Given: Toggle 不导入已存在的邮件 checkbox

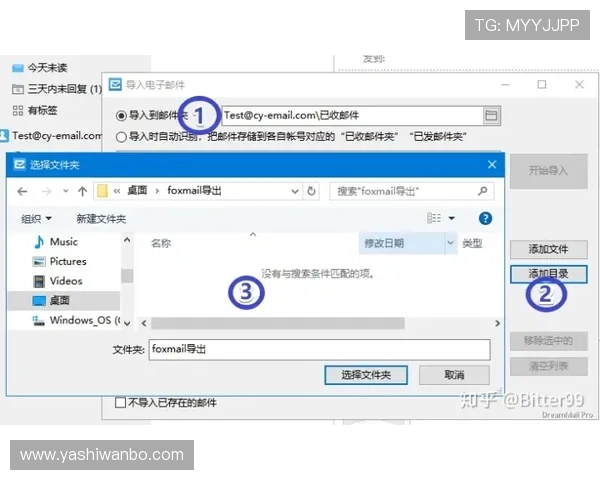Looking at the screenshot, I should coord(121,402).
